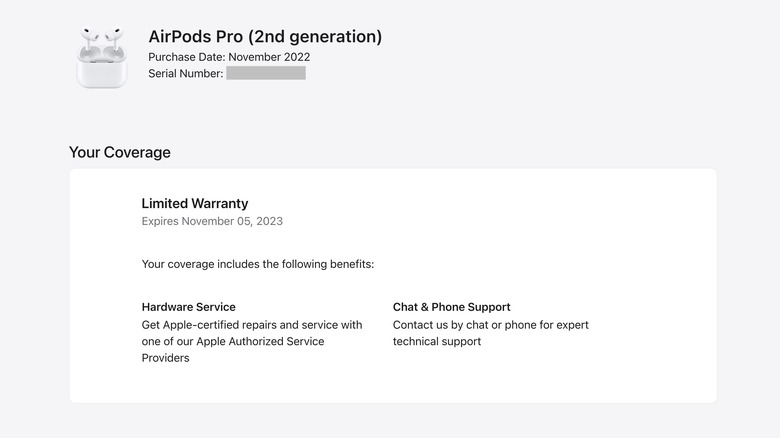Click the redacted serial number box
780x438 pixels.
point(266,73)
